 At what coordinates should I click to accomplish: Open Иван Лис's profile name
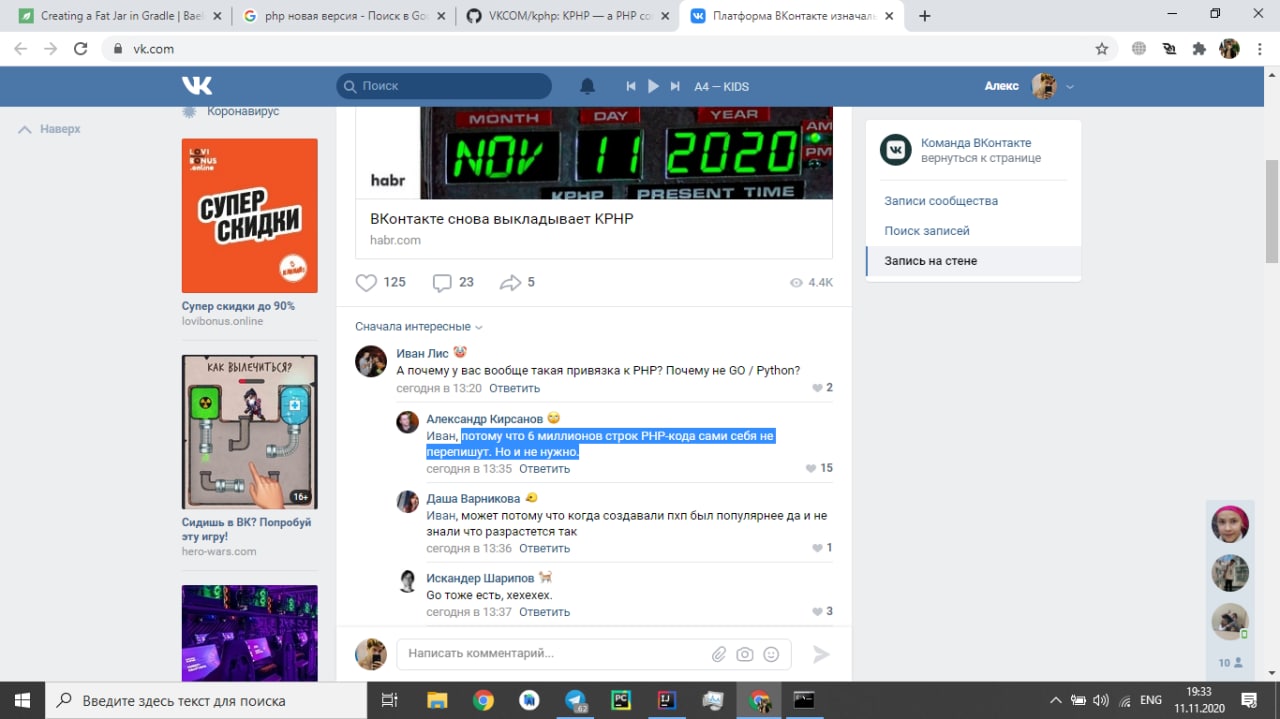(423, 353)
